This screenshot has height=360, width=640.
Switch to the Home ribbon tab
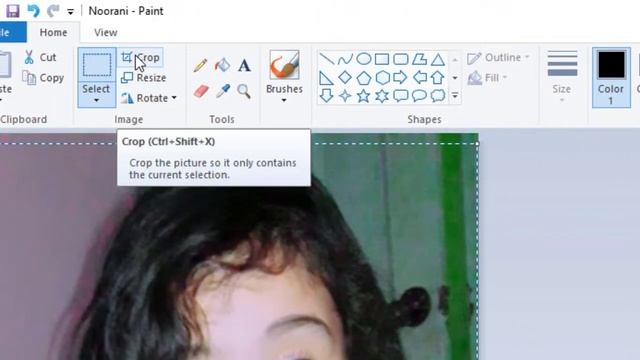coord(53,32)
